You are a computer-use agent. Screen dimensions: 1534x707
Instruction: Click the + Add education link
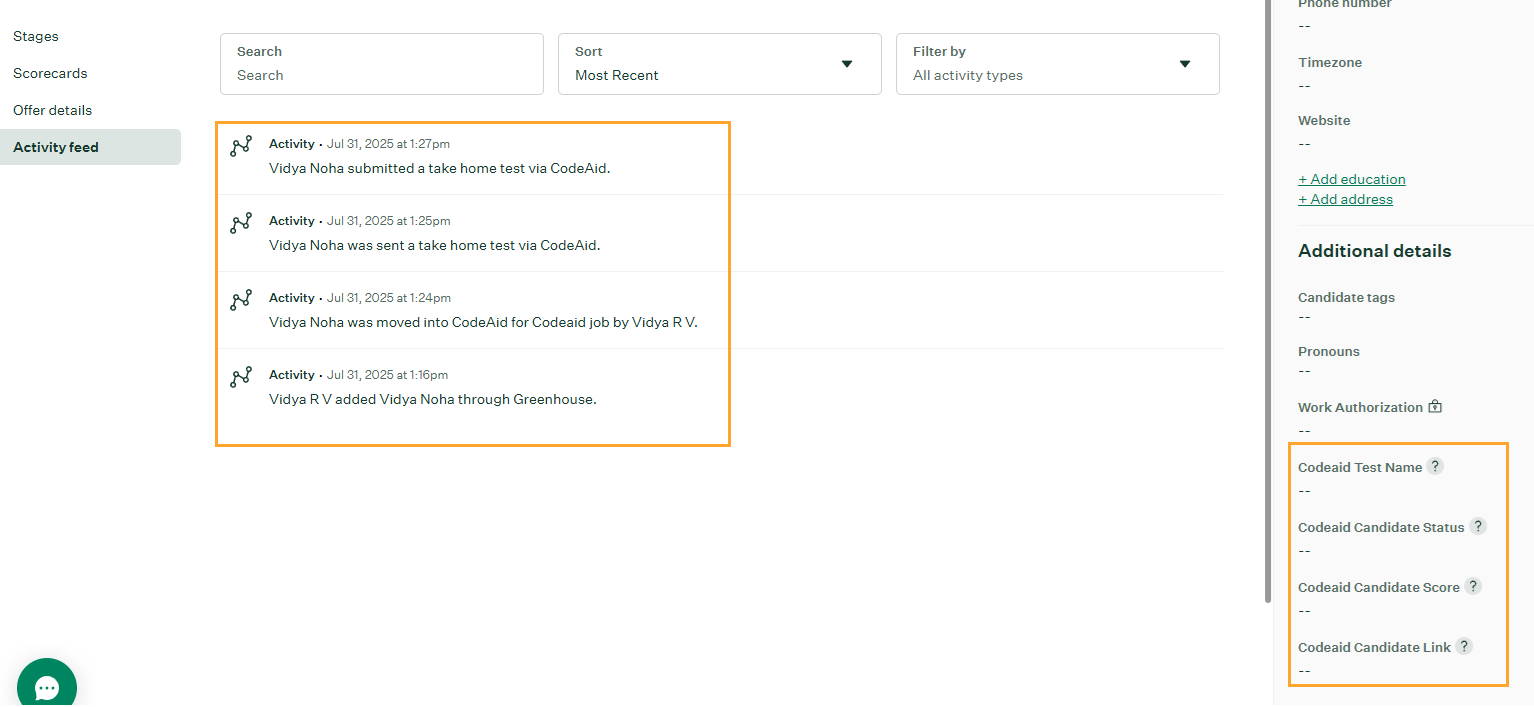[1352, 179]
